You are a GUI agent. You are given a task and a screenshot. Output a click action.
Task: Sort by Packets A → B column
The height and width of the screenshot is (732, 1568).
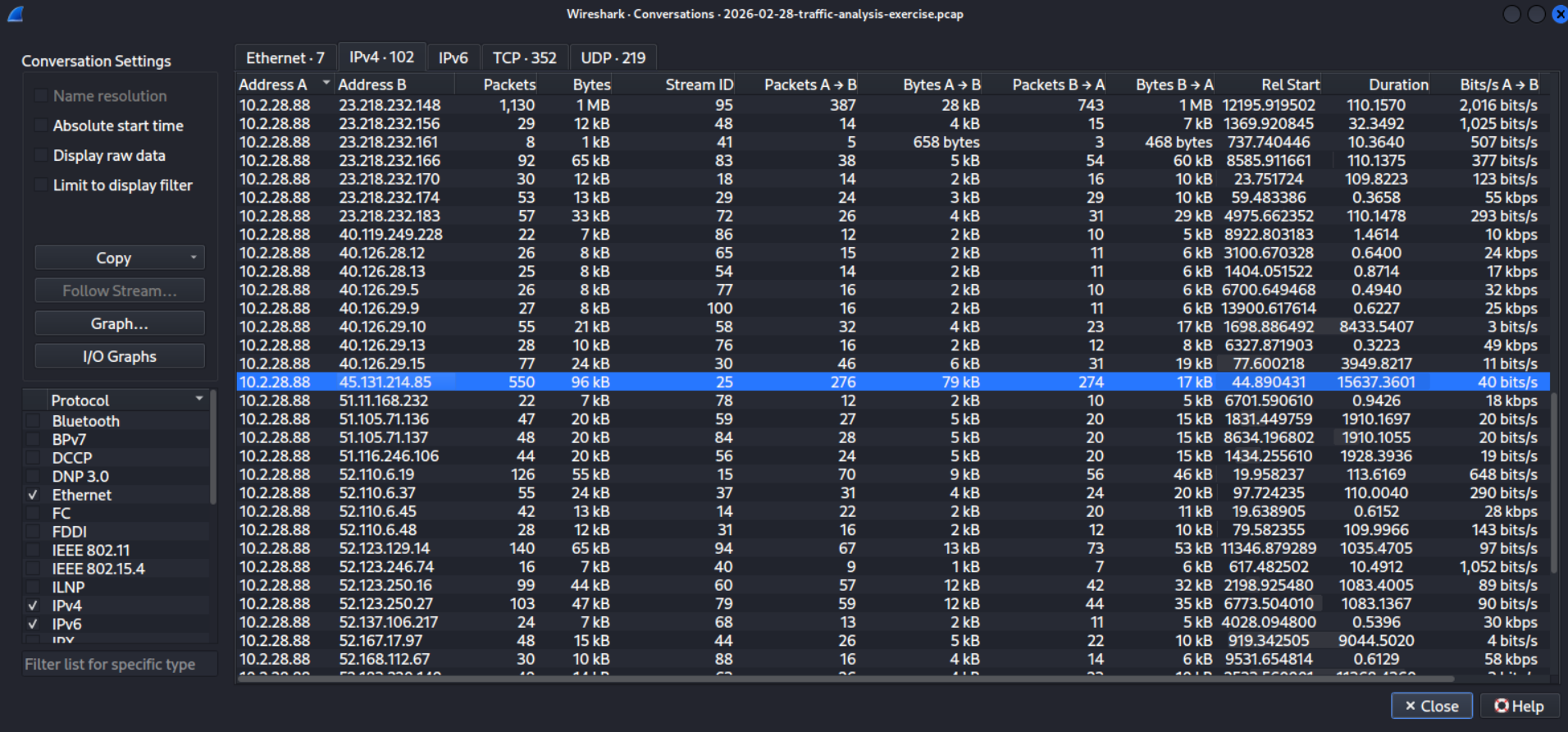click(x=797, y=85)
